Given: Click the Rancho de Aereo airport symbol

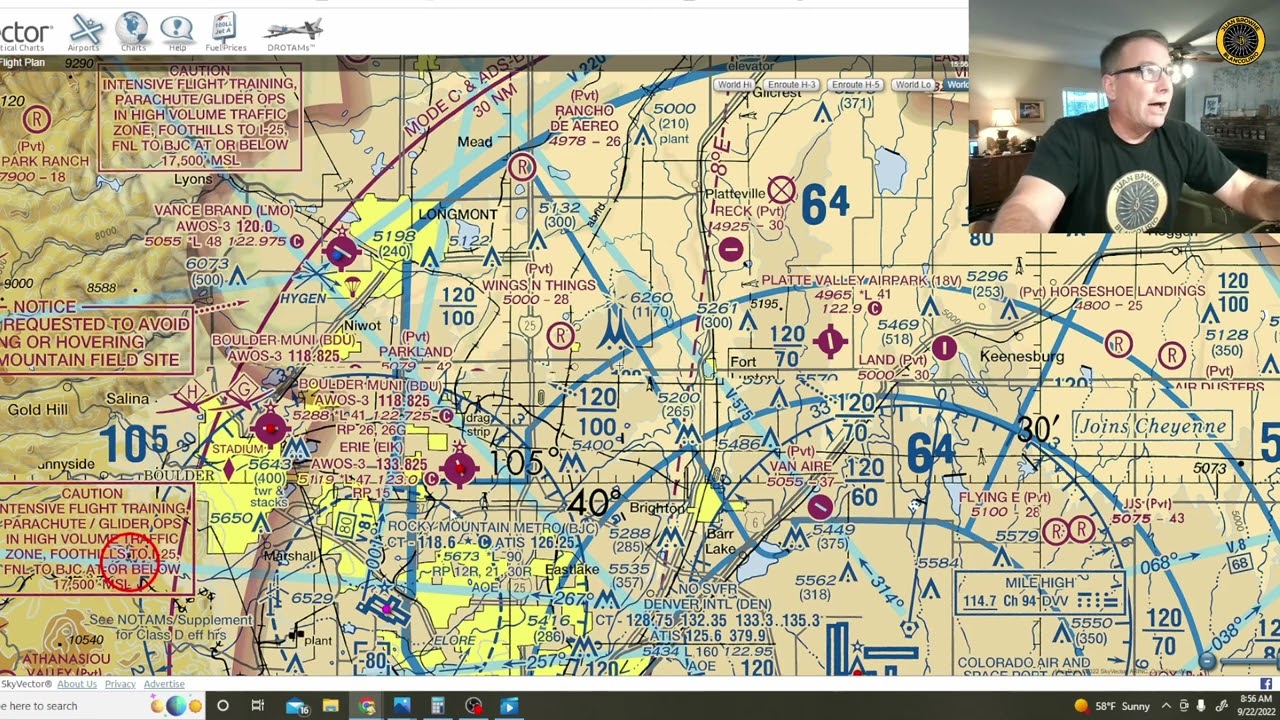Looking at the screenshot, I should click(x=522, y=167).
